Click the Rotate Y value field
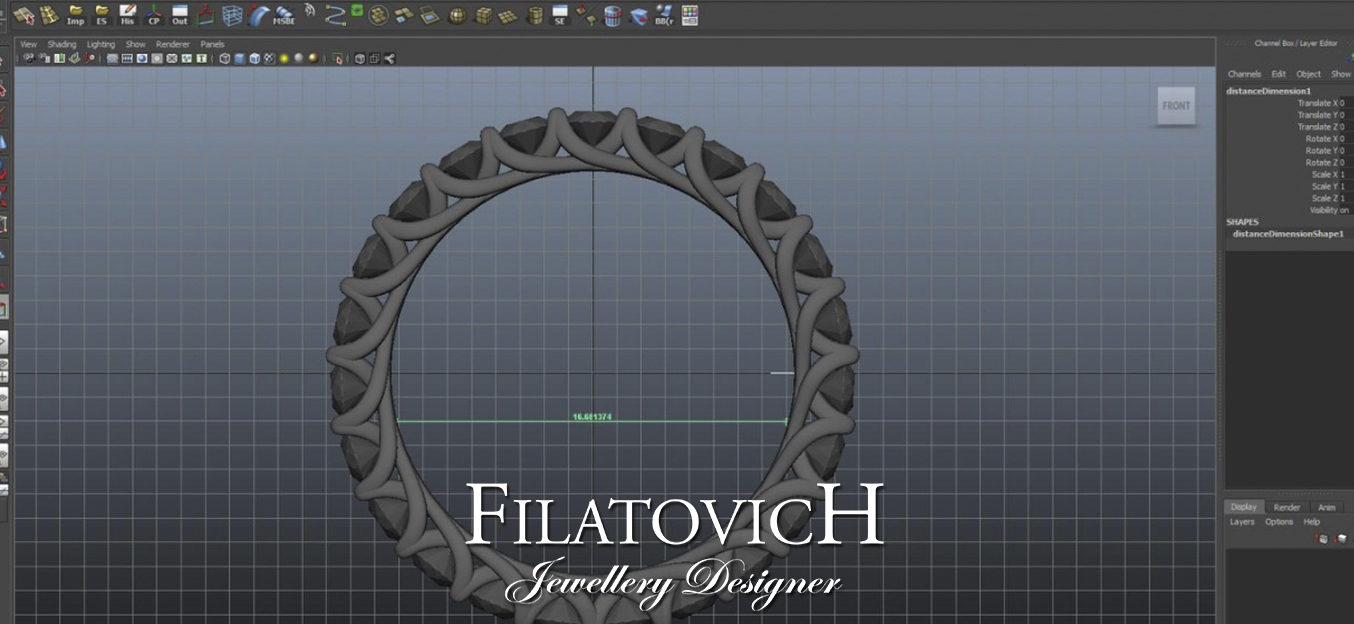 (x=1345, y=151)
